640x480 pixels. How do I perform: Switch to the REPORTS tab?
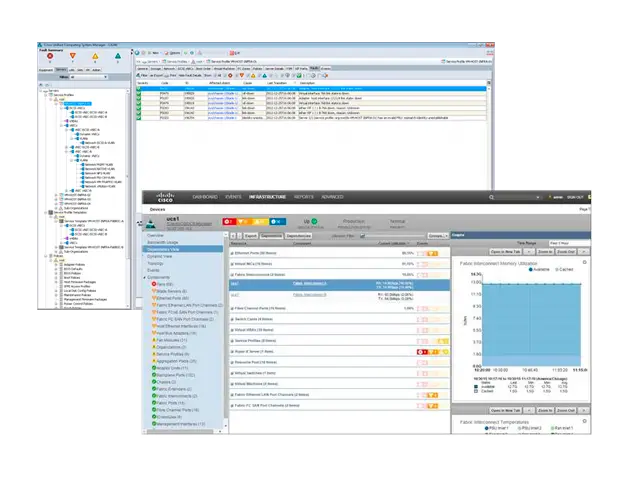(x=303, y=199)
